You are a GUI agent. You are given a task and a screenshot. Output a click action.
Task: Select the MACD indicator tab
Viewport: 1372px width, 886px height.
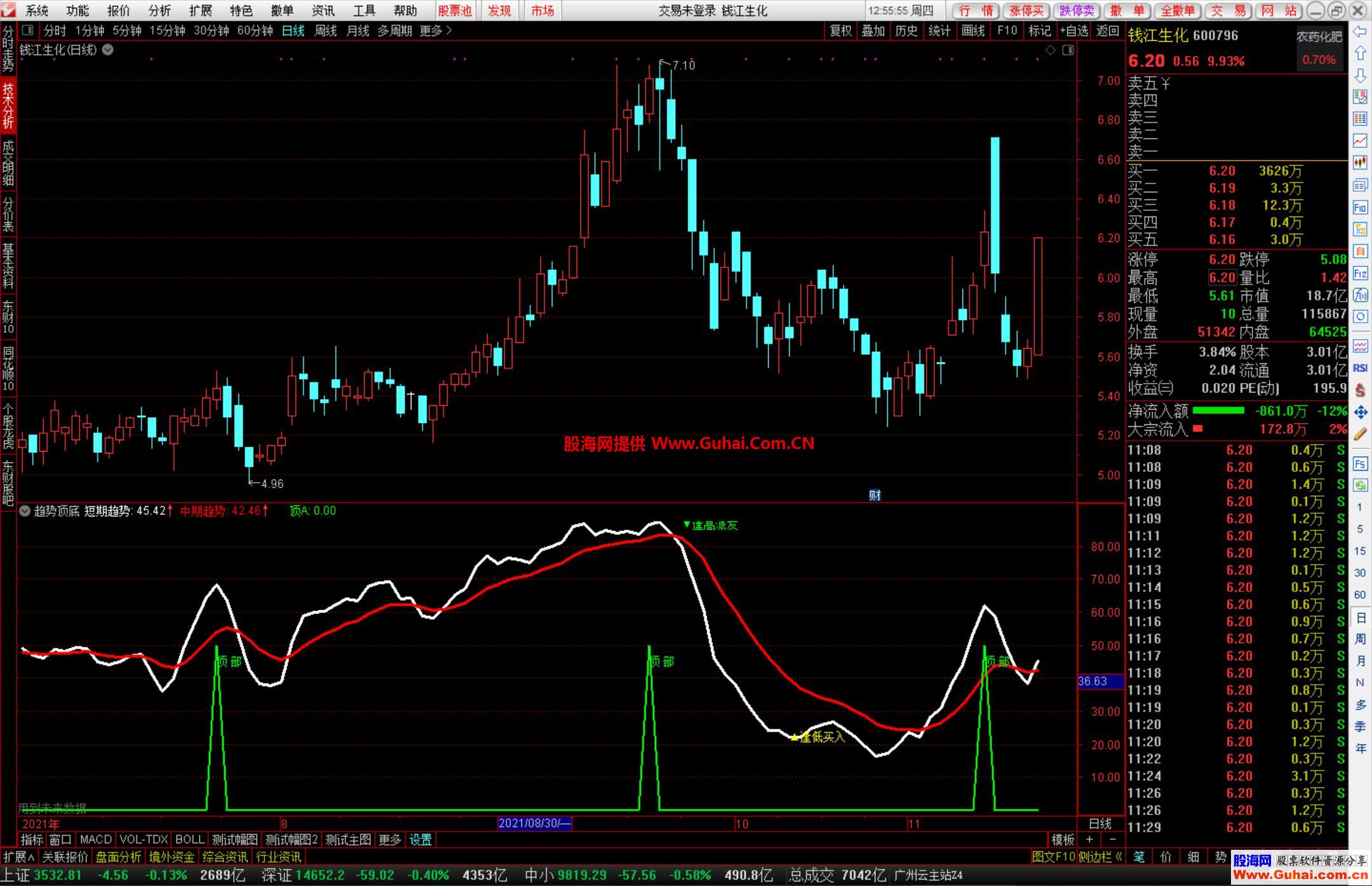tap(96, 840)
